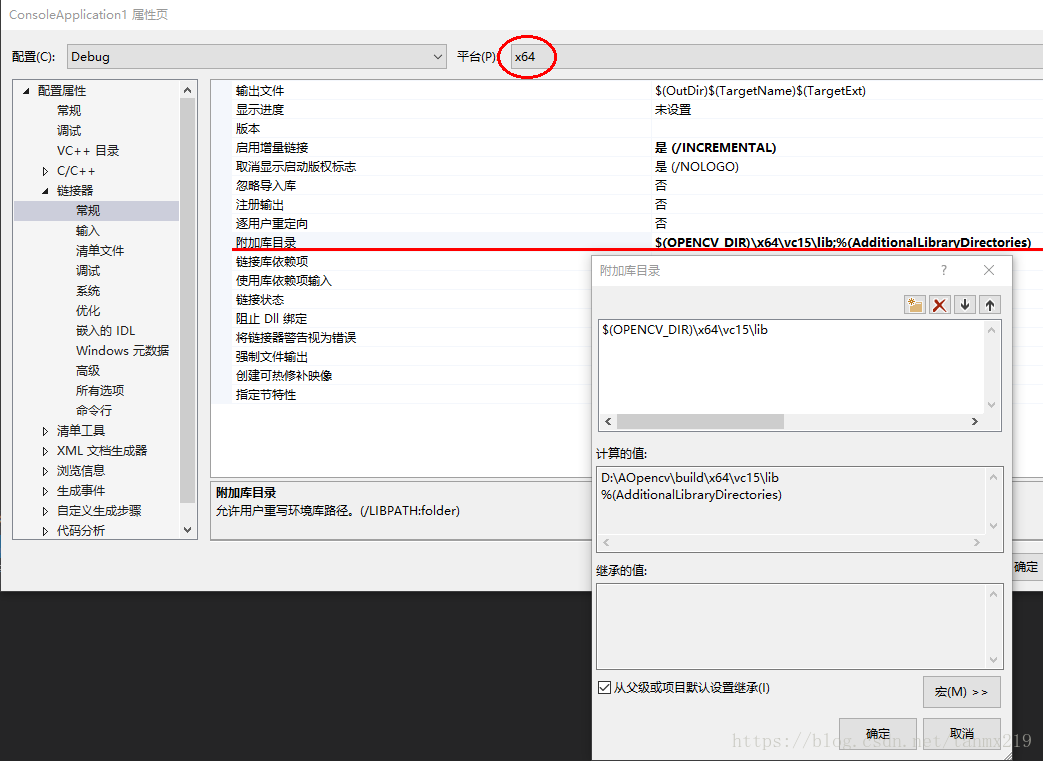This screenshot has height=761, width=1043.
Task: Click the 是 (/INCREMENTAL) value
Action: [x=715, y=148]
